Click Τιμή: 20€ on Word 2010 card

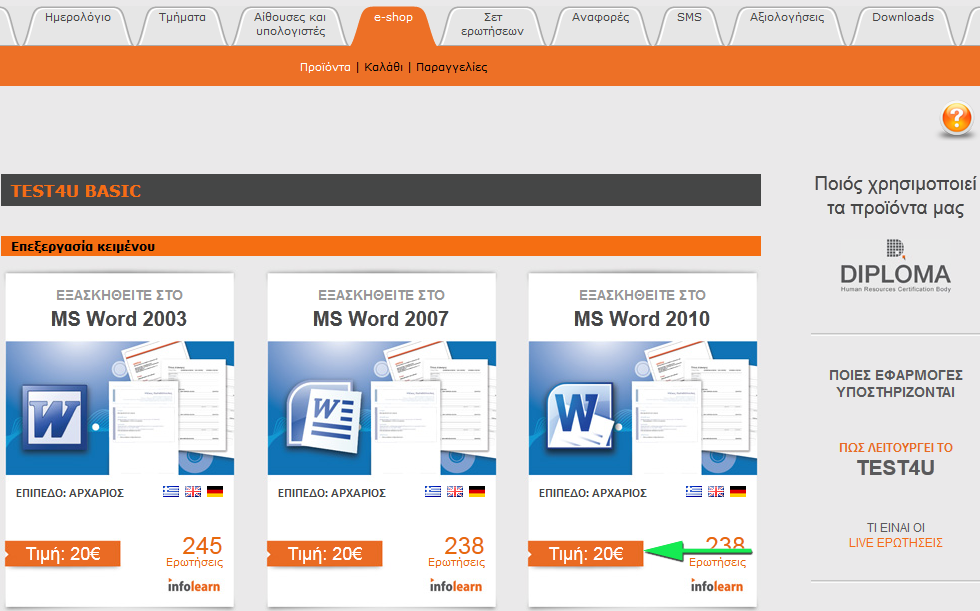pyautogui.click(x=586, y=554)
